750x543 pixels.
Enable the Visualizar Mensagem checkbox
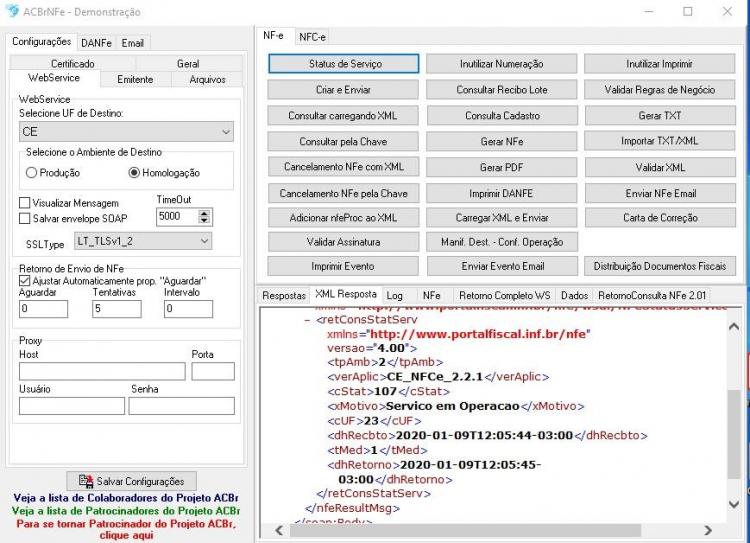(24, 203)
